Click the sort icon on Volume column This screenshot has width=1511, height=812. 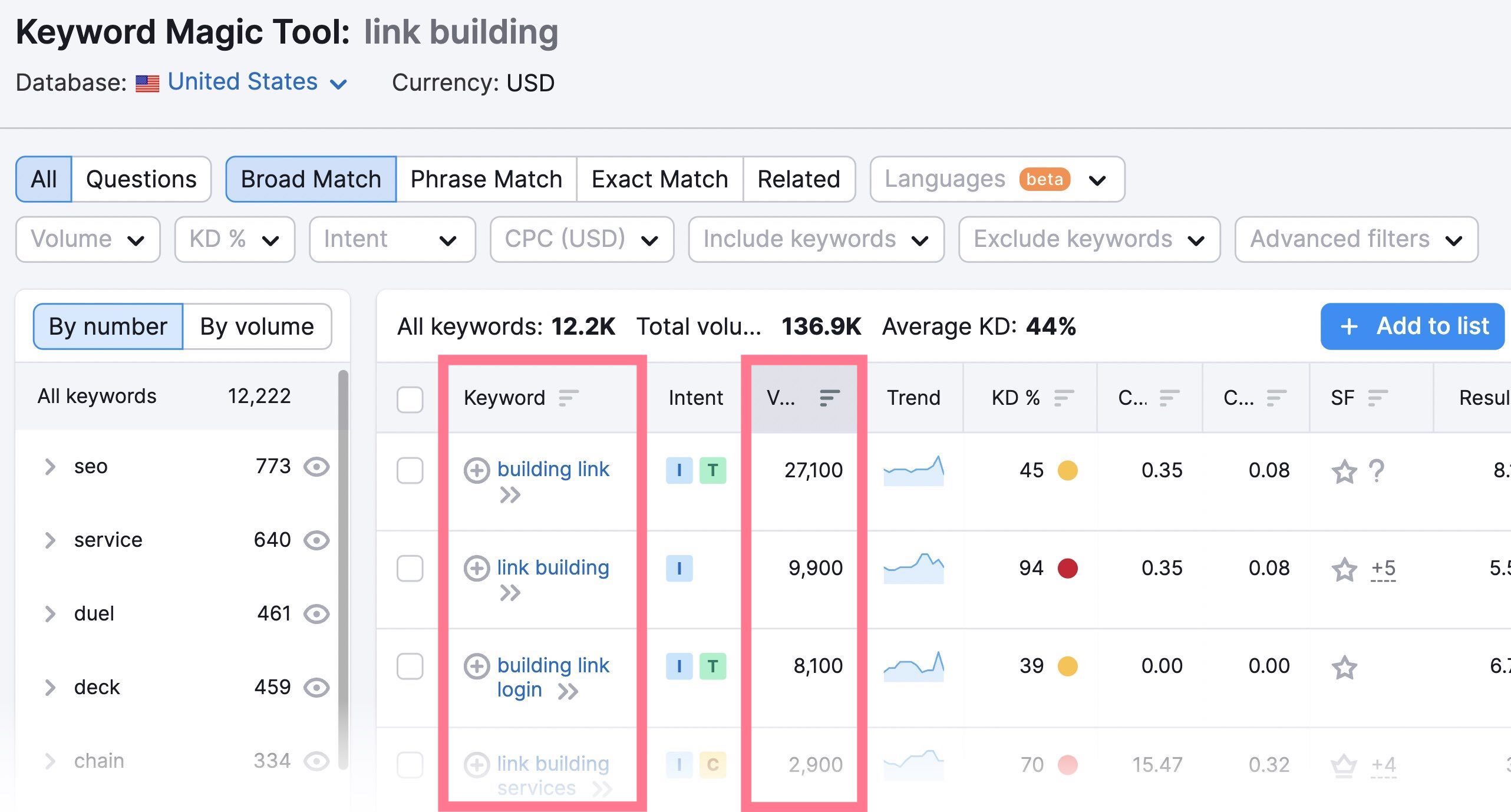(830, 396)
